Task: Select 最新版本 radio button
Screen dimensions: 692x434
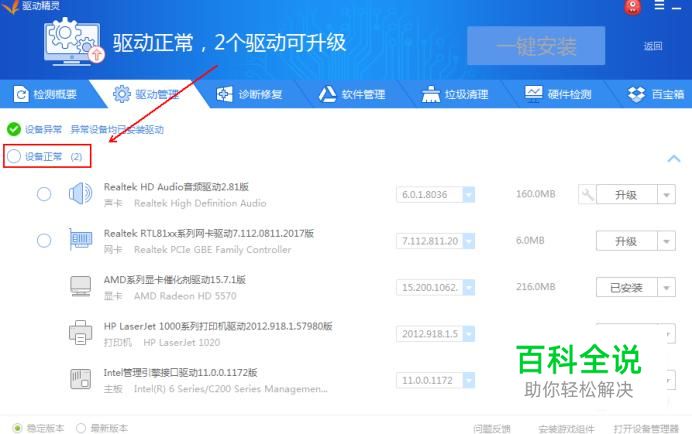Action: (81, 428)
